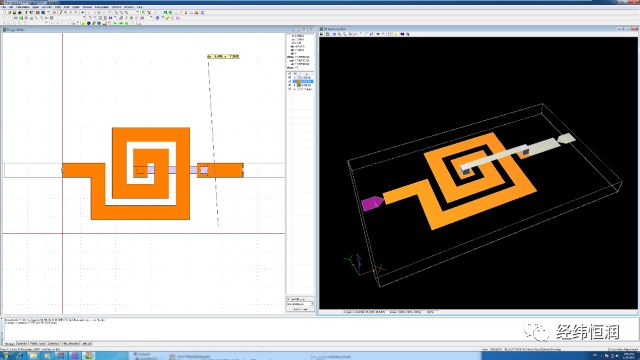640x360 pixels.
Task: Click the printer icon in the main toolbar
Action: point(20,13)
